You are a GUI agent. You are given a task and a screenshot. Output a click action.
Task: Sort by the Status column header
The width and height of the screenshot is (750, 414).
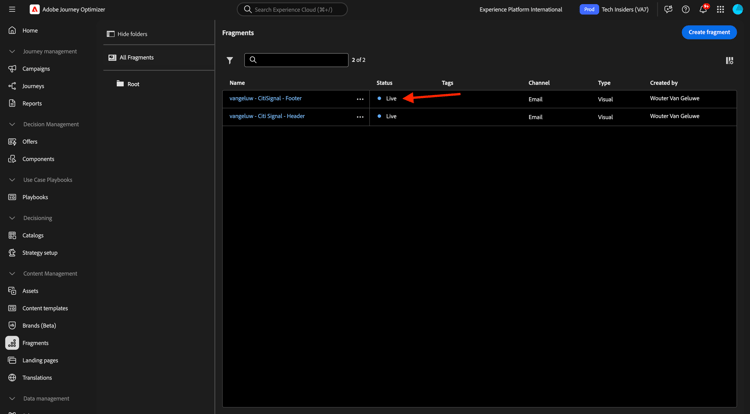[384, 83]
